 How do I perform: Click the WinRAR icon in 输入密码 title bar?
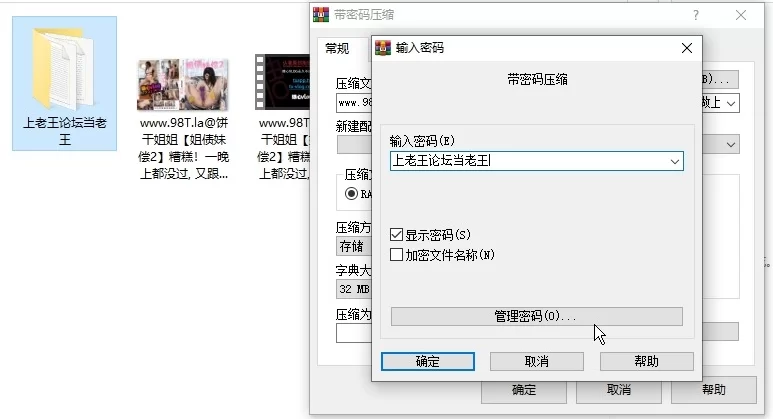[x=383, y=47]
